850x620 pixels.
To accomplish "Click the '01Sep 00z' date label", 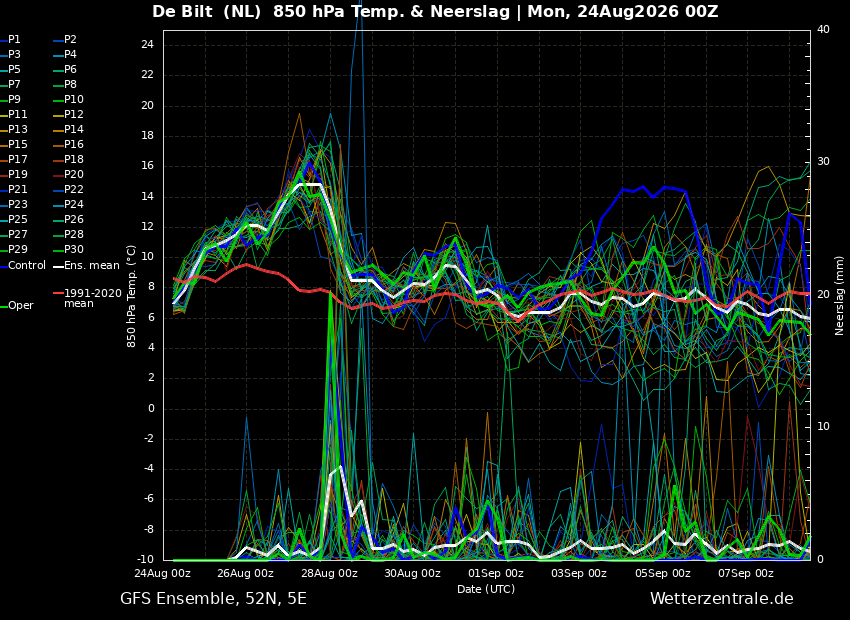I will coord(496,573).
